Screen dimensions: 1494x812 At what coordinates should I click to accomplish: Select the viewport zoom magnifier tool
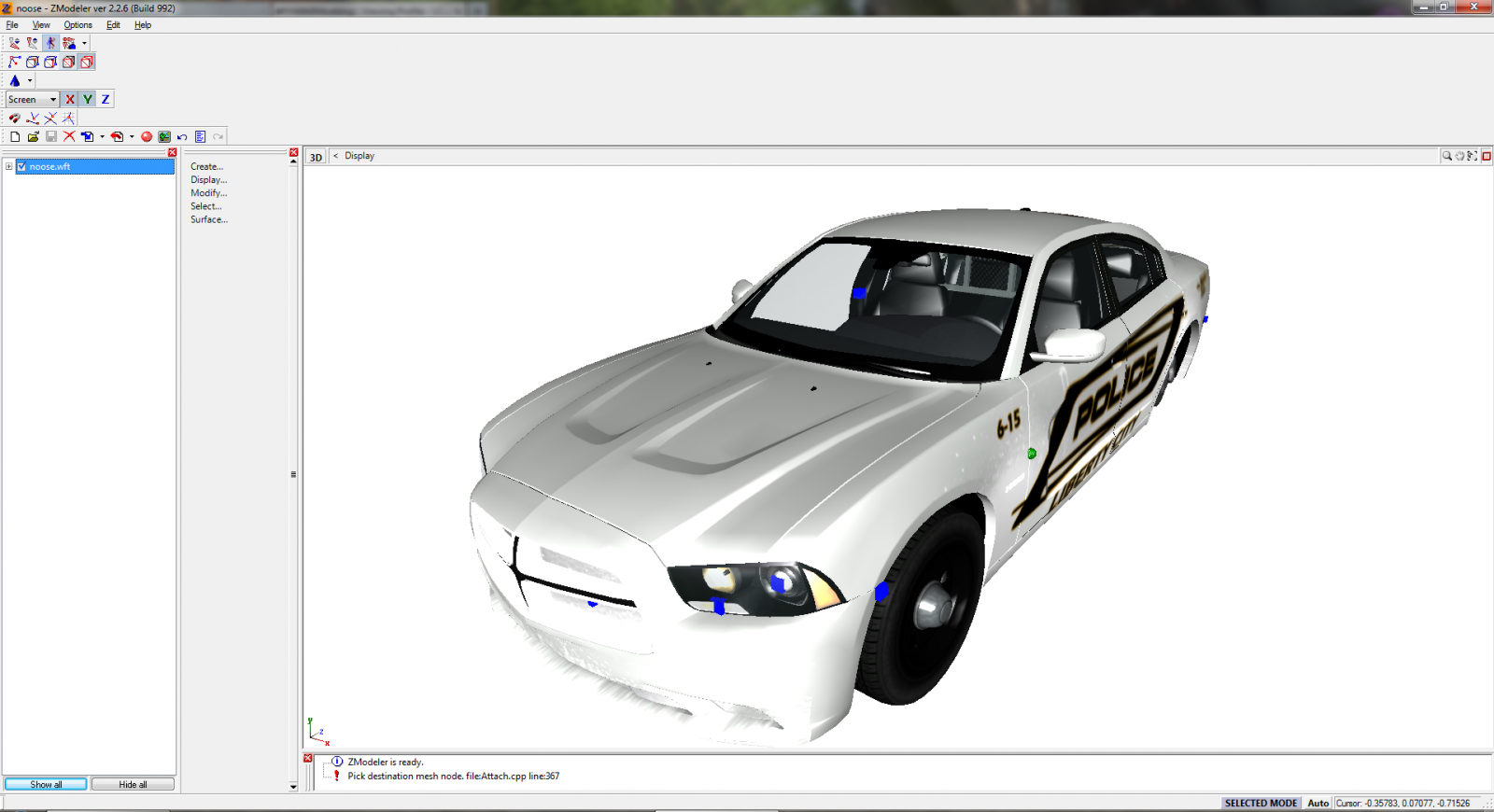pyautogui.click(x=1446, y=156)
